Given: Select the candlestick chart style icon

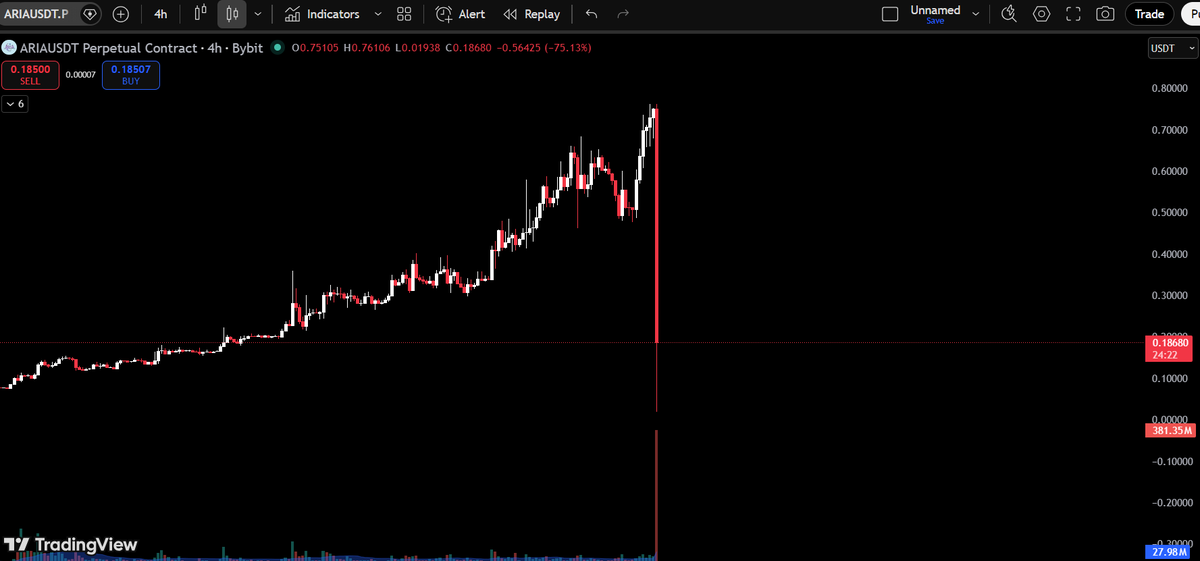Looking at the screenshot, I should click(232, 14).
